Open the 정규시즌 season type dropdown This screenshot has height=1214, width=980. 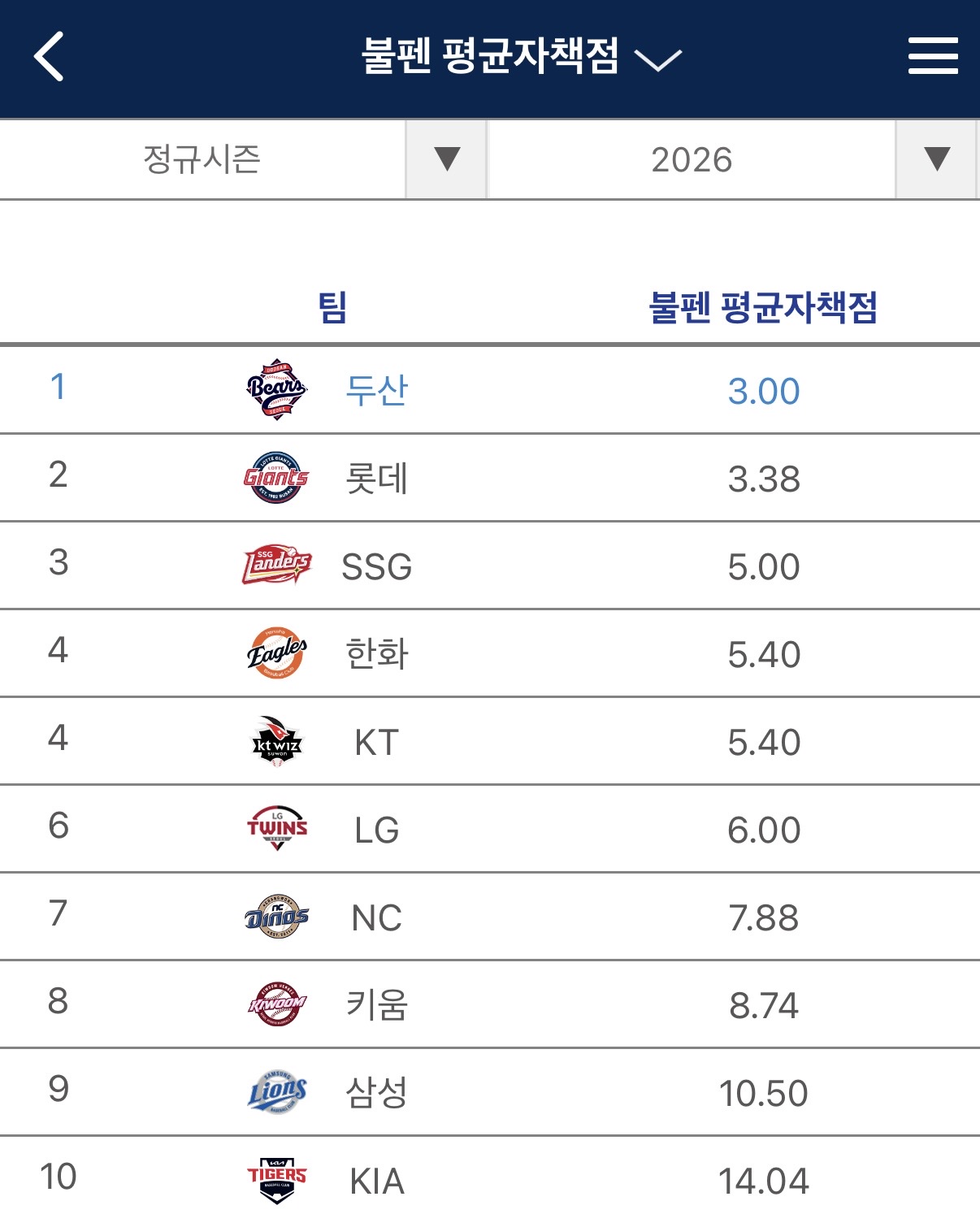[x=446, y=158]
